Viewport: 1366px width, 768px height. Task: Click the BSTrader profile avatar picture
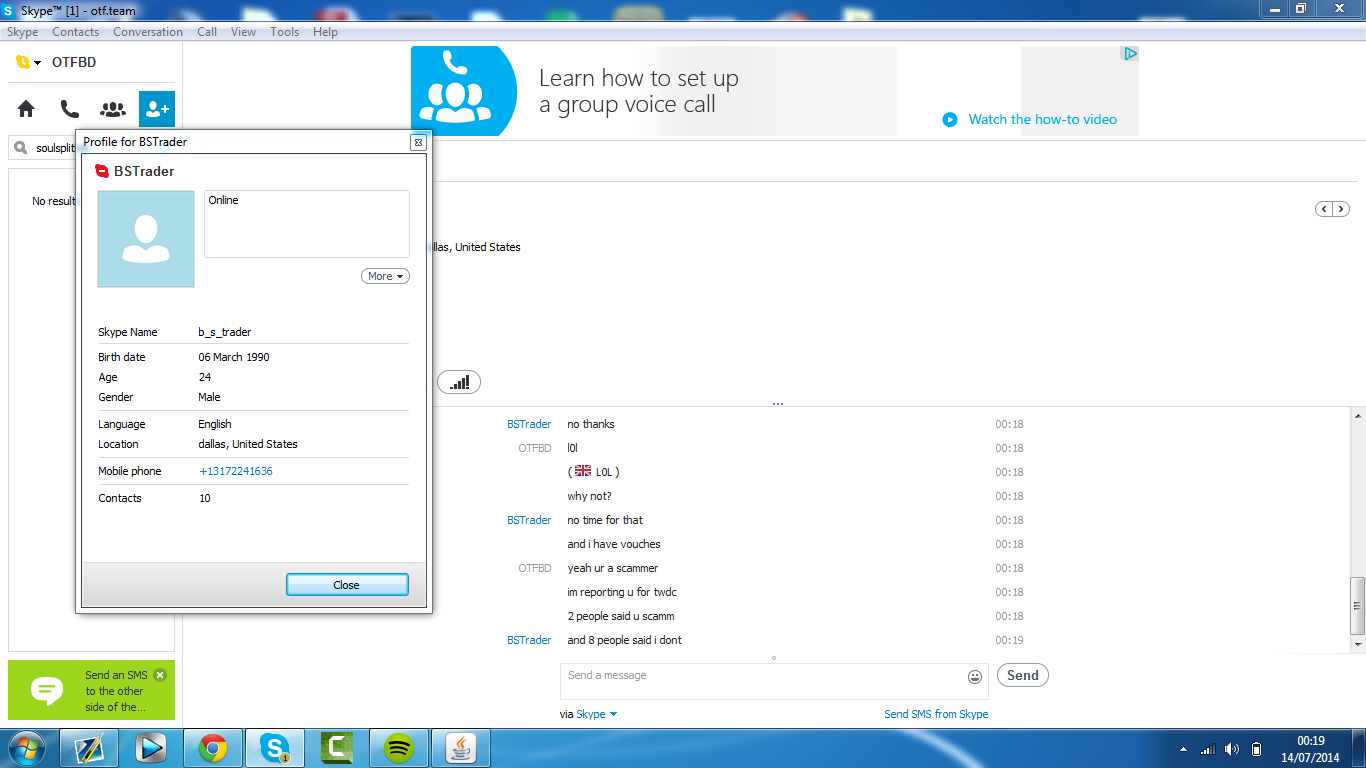(x=146, y=239)
